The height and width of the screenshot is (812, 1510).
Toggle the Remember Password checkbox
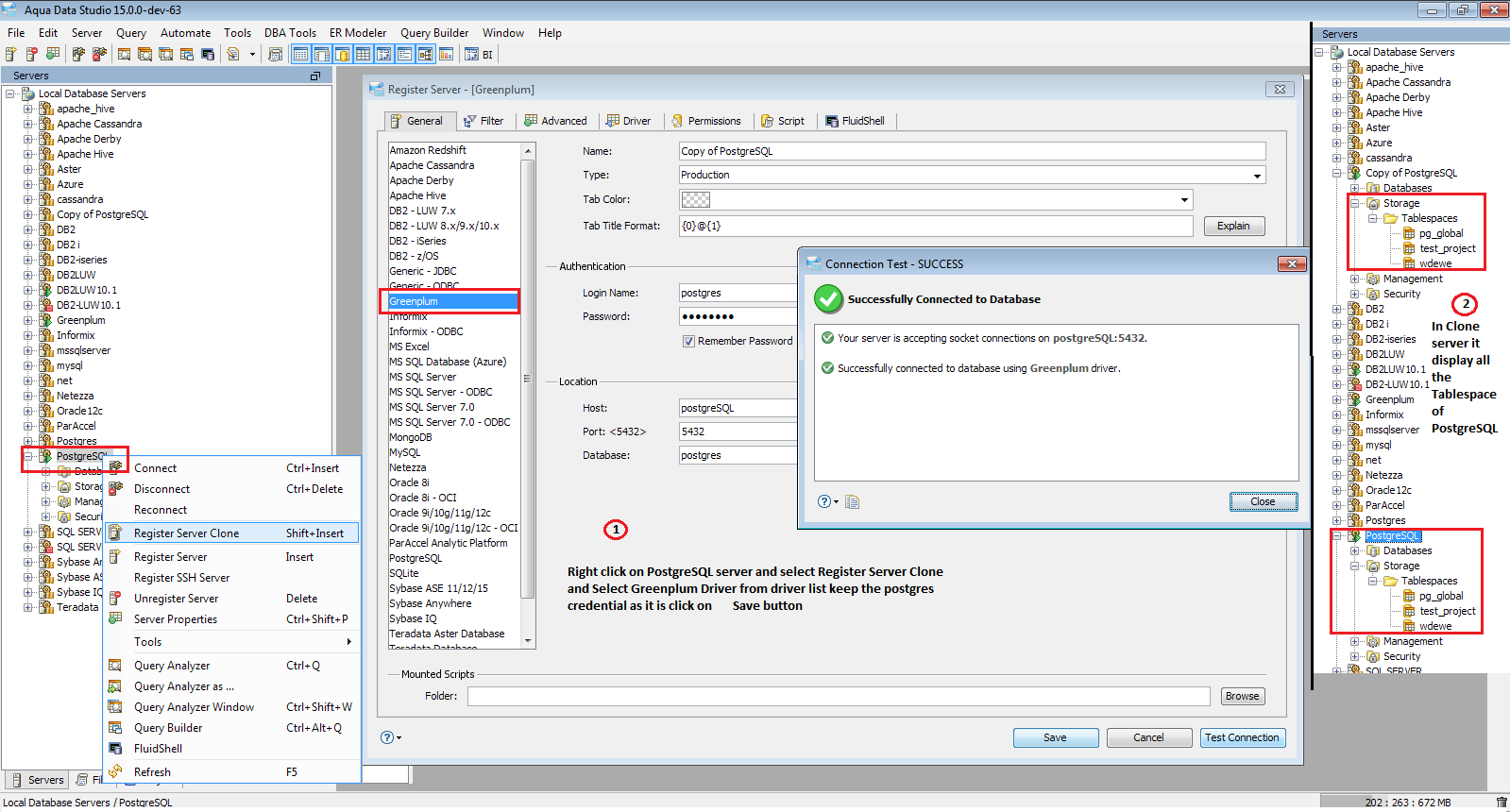click(688, 341)
